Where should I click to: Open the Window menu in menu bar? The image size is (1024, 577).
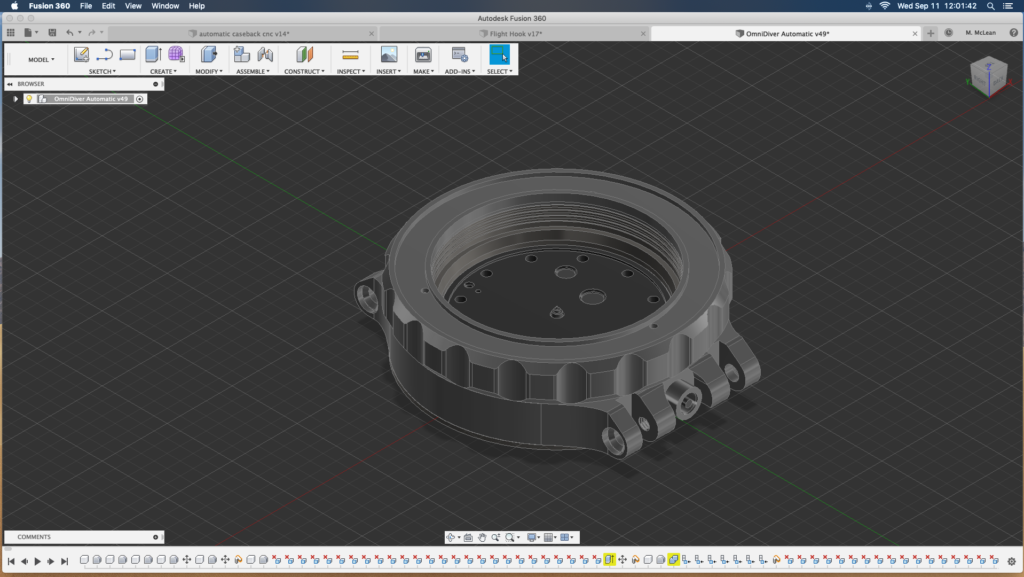tap(165, 6)
